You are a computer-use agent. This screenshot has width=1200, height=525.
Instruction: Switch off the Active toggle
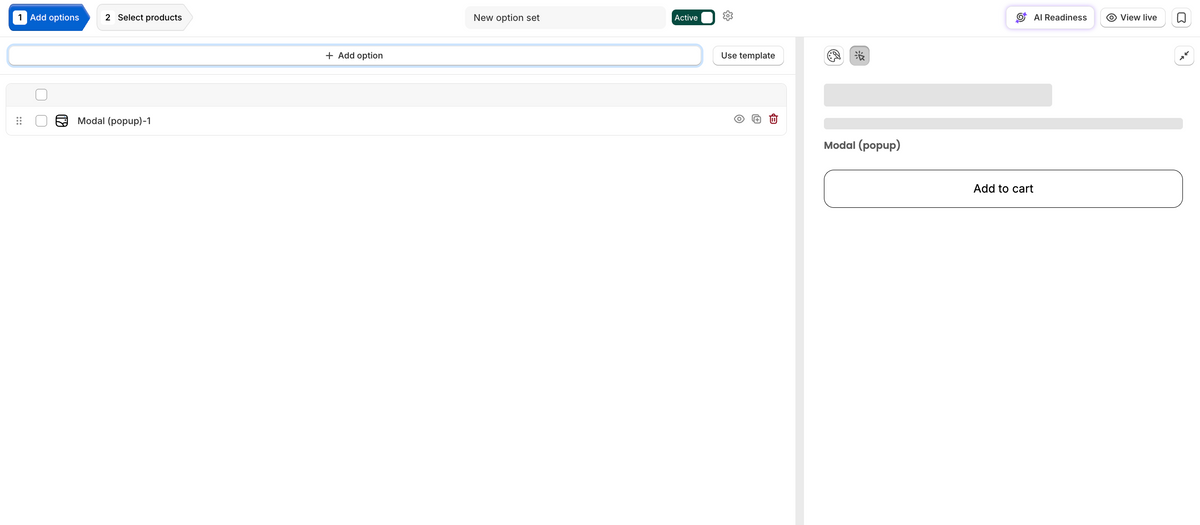click(693, 17)
